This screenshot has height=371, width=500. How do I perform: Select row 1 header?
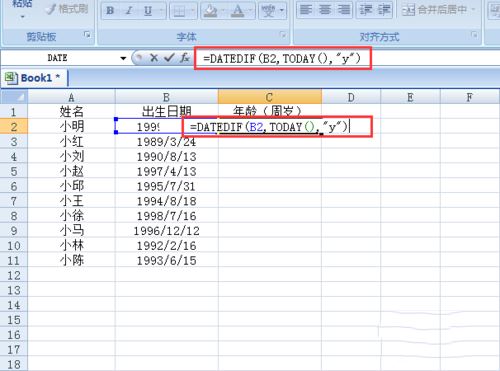(14, 111)
